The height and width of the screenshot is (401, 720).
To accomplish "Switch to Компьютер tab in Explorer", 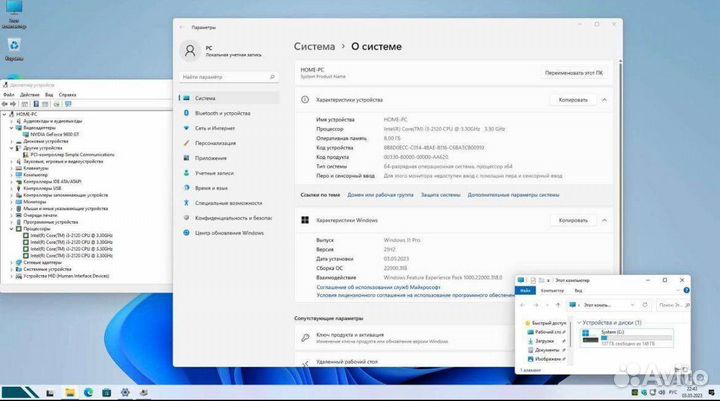I will (552, 290).
